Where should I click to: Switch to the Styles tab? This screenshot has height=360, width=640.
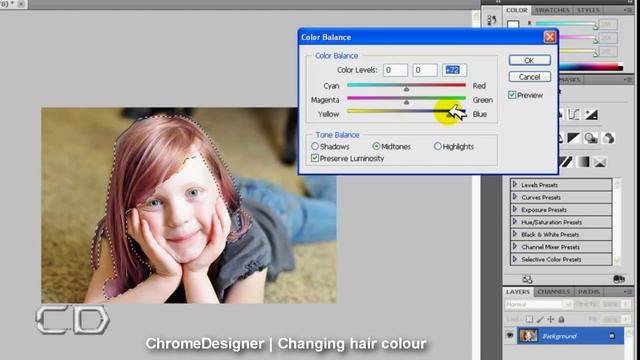[588, 10]
